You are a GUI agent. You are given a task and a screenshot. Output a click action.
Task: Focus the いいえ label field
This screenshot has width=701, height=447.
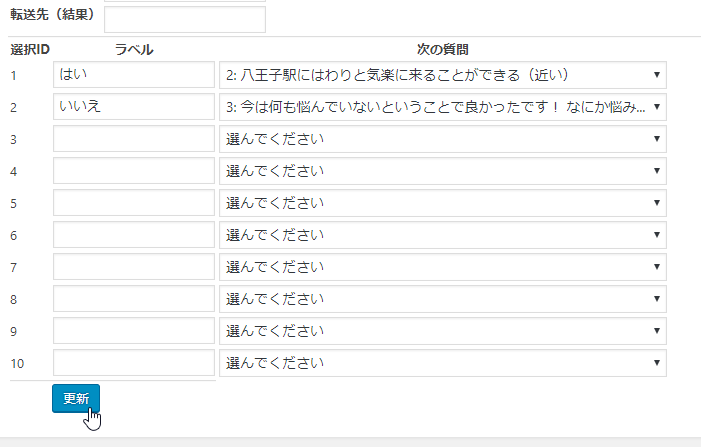point(134,107)
